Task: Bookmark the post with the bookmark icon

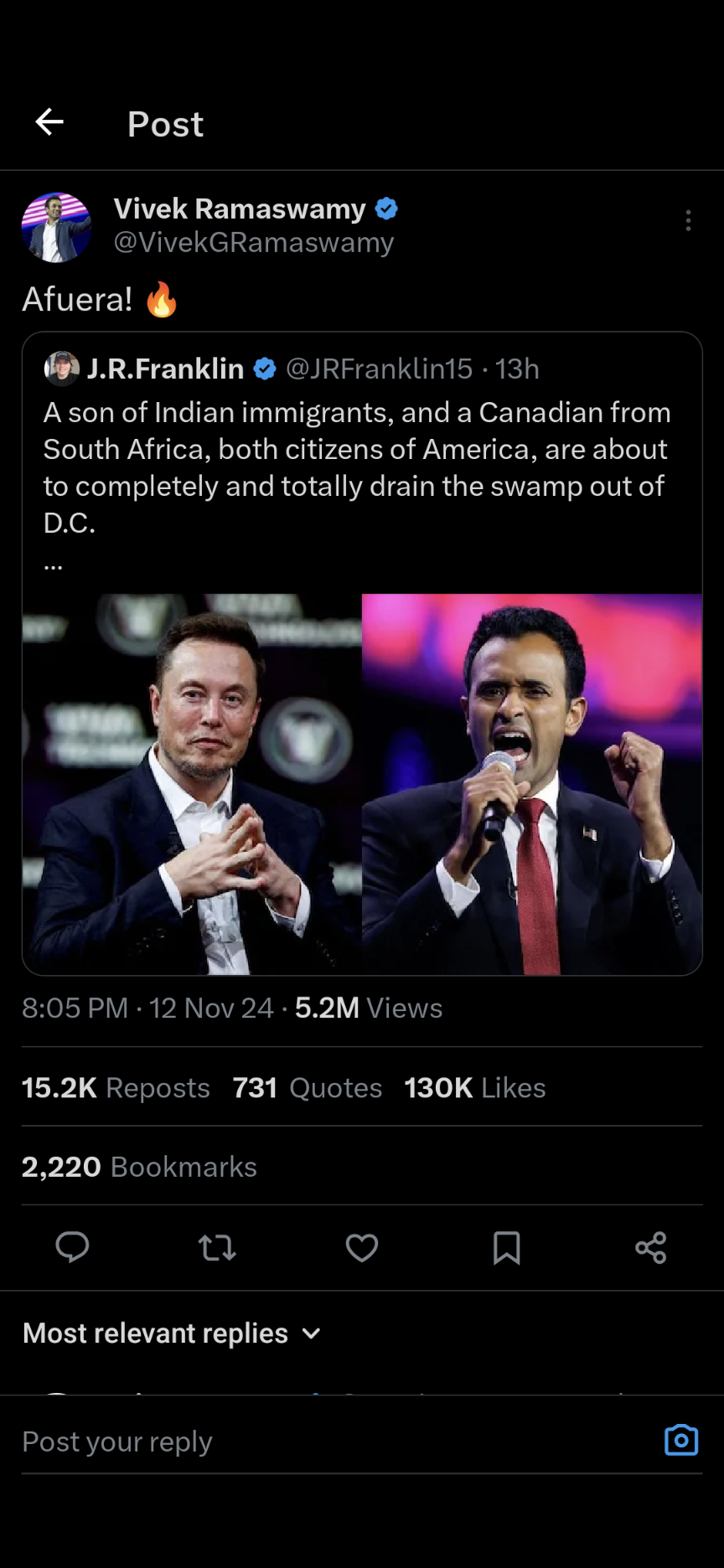Action: (507, 1248)
